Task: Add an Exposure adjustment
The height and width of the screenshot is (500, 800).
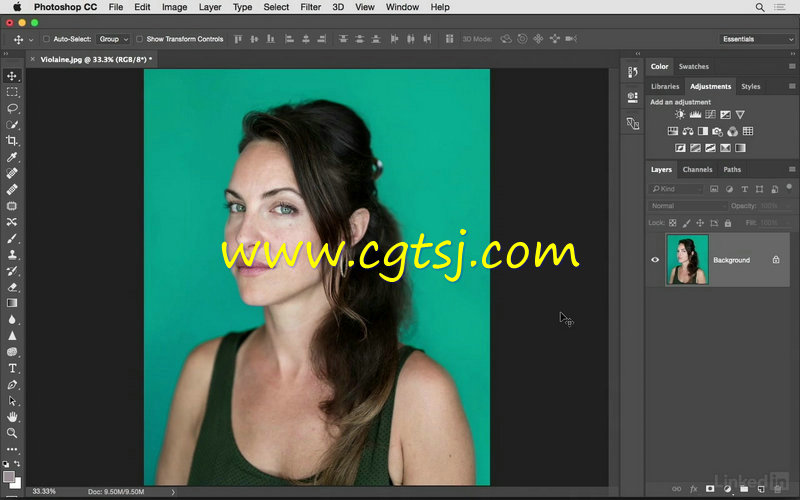Action: tap(725, 114)
